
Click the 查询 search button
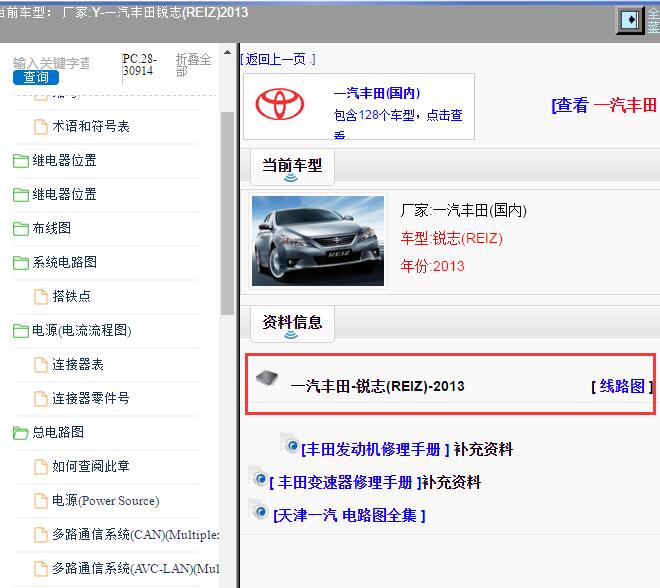click(x=36, y=77)
